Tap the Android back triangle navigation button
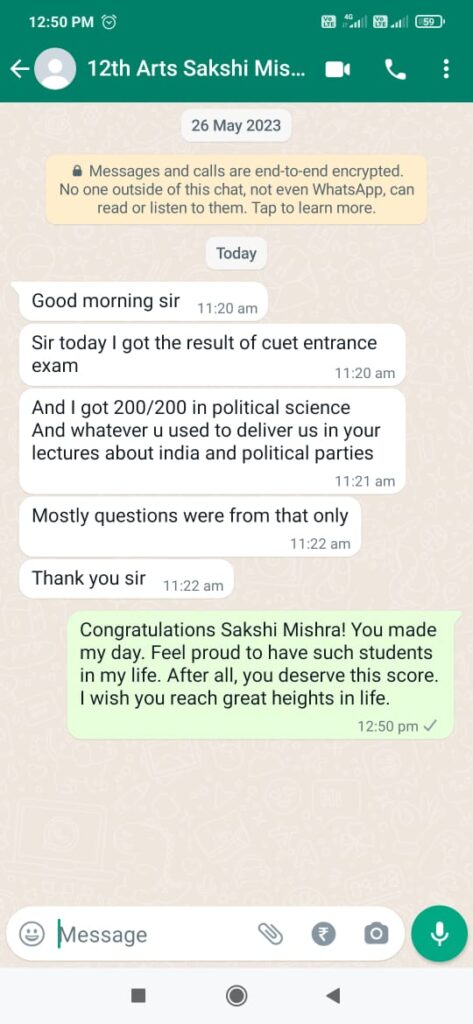This screenshot has width=473, height=1024. point(333,995)
